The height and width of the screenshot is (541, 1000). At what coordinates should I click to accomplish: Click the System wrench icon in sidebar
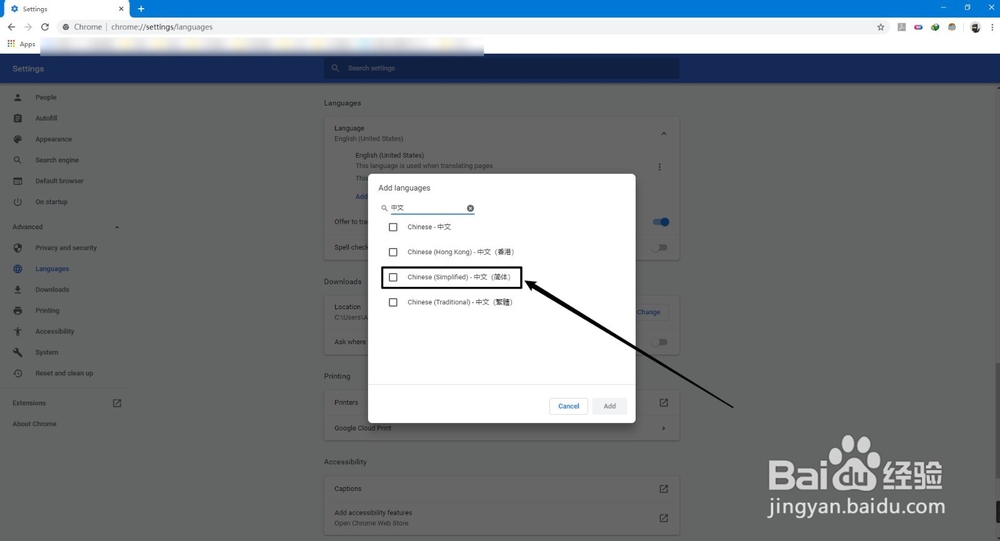[x=18, y=353]
